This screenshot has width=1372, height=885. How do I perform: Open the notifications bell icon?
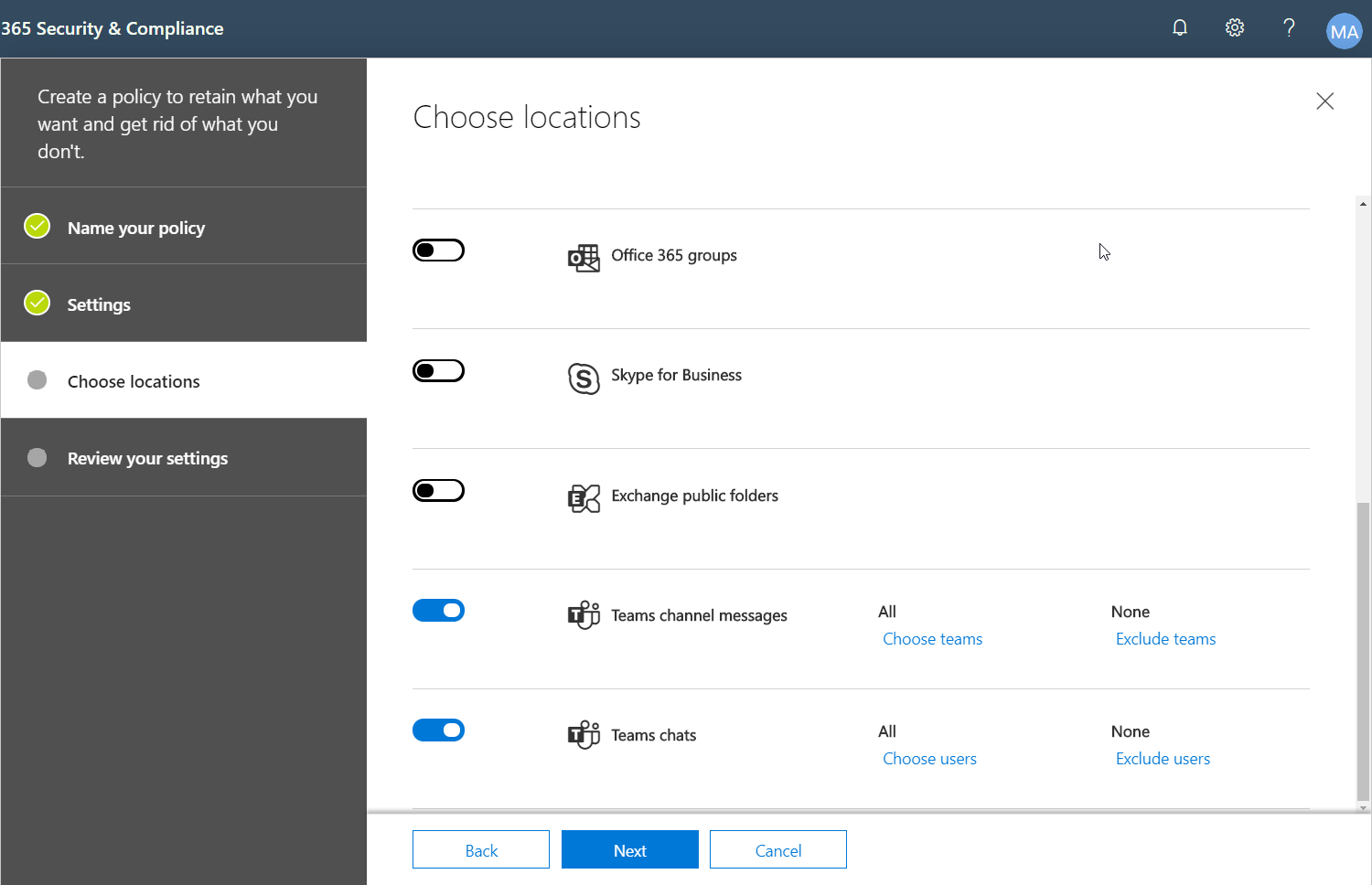click(1180, 27)
